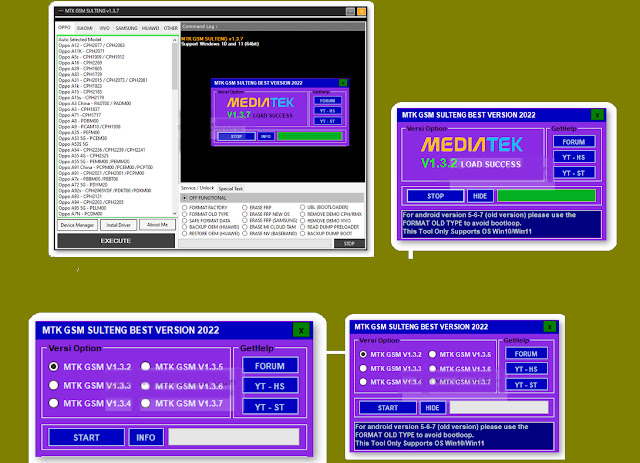The height and width of the screenshot is (463, 640).
Task: Click INFO in the V1.3.7 load success dialog
Action: (x=266, y=136)
